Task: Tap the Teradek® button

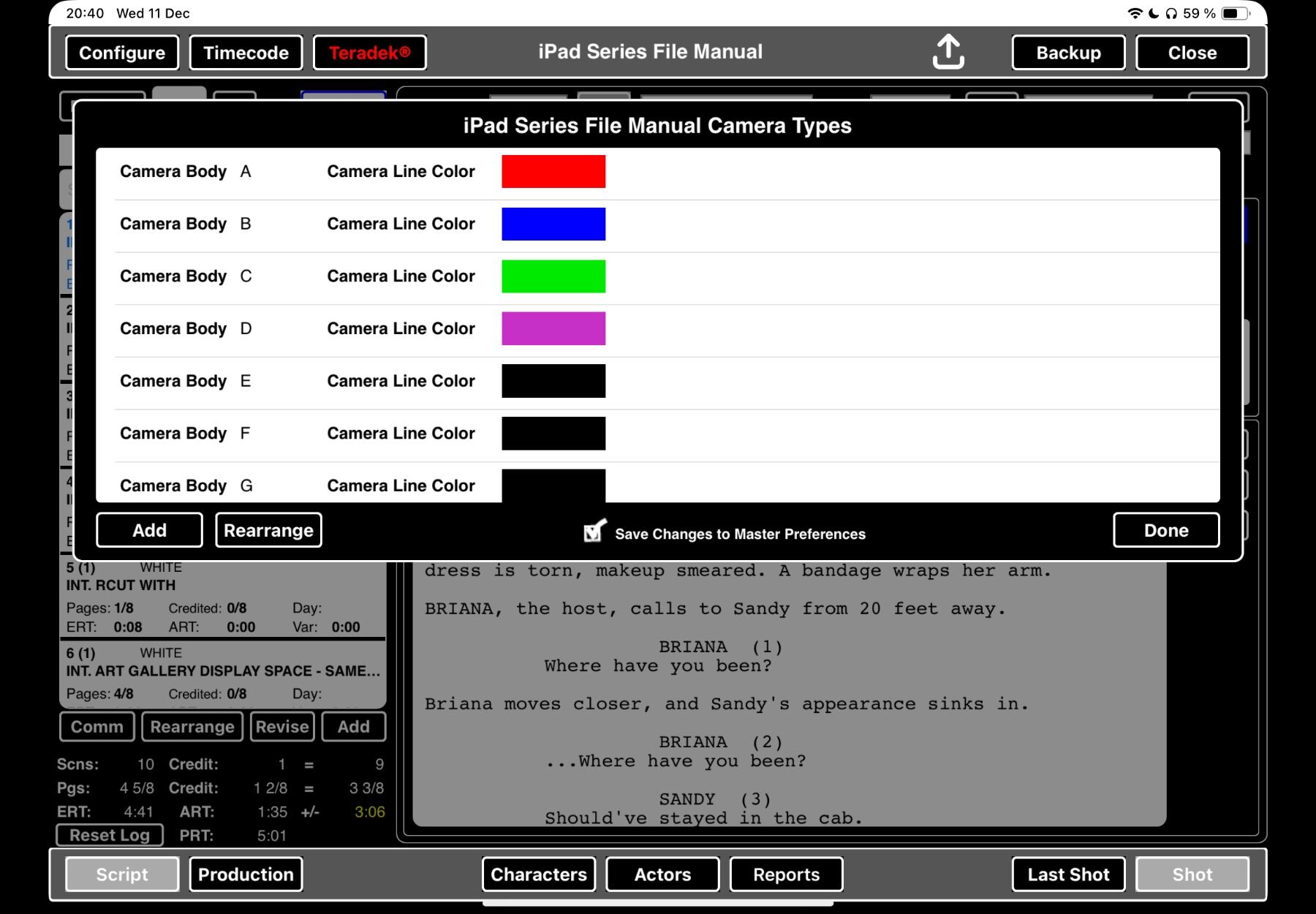Action: coord(369,53)
